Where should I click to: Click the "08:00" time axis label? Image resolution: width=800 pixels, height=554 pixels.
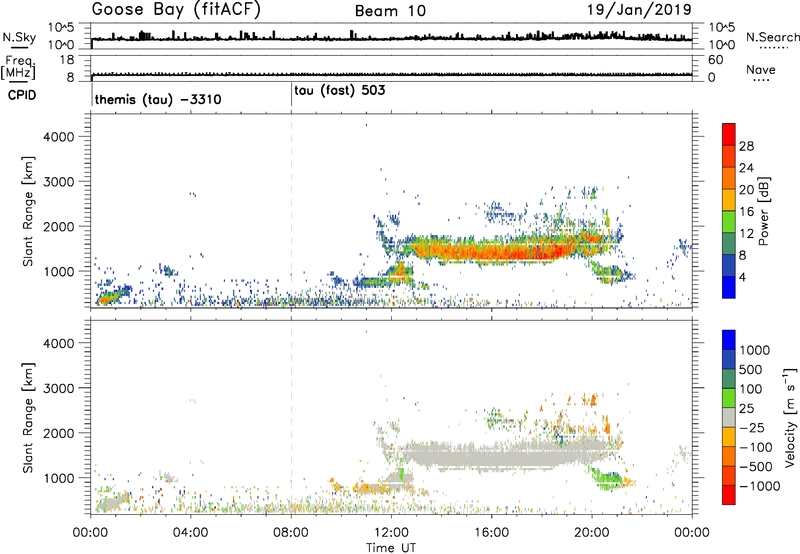[x=291, y=533]
